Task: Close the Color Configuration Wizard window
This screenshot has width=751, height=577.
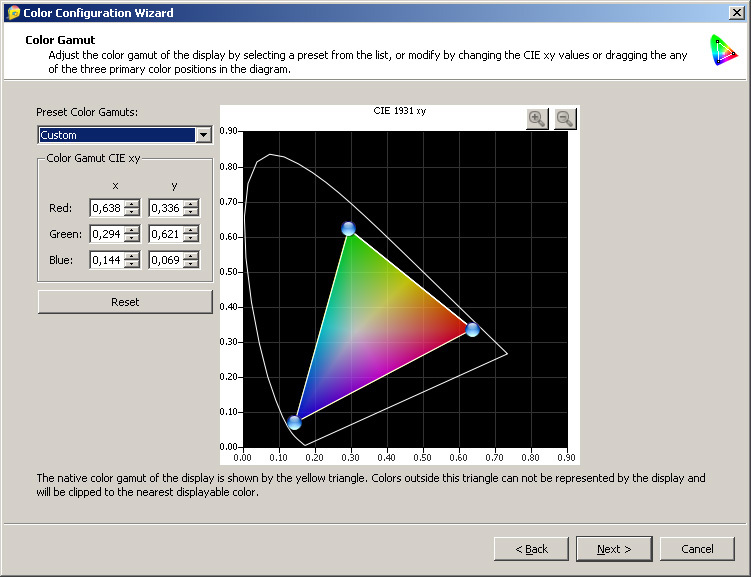Action: (736, 13)
